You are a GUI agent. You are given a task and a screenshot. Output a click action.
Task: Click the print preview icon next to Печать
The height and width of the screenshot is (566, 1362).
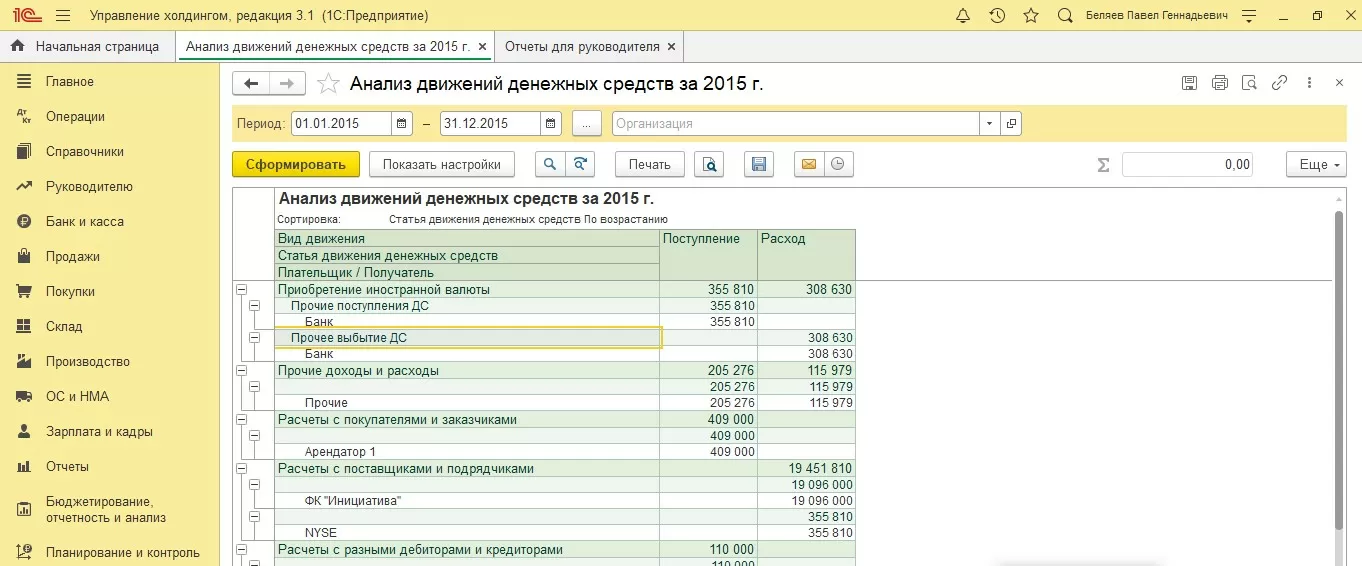[709, 165]
